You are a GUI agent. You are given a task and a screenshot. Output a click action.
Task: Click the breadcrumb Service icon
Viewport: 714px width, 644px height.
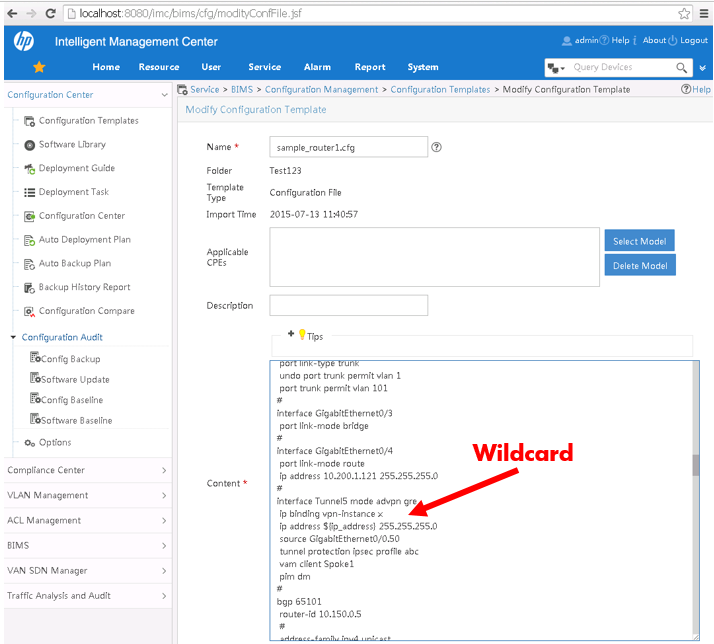183,90
